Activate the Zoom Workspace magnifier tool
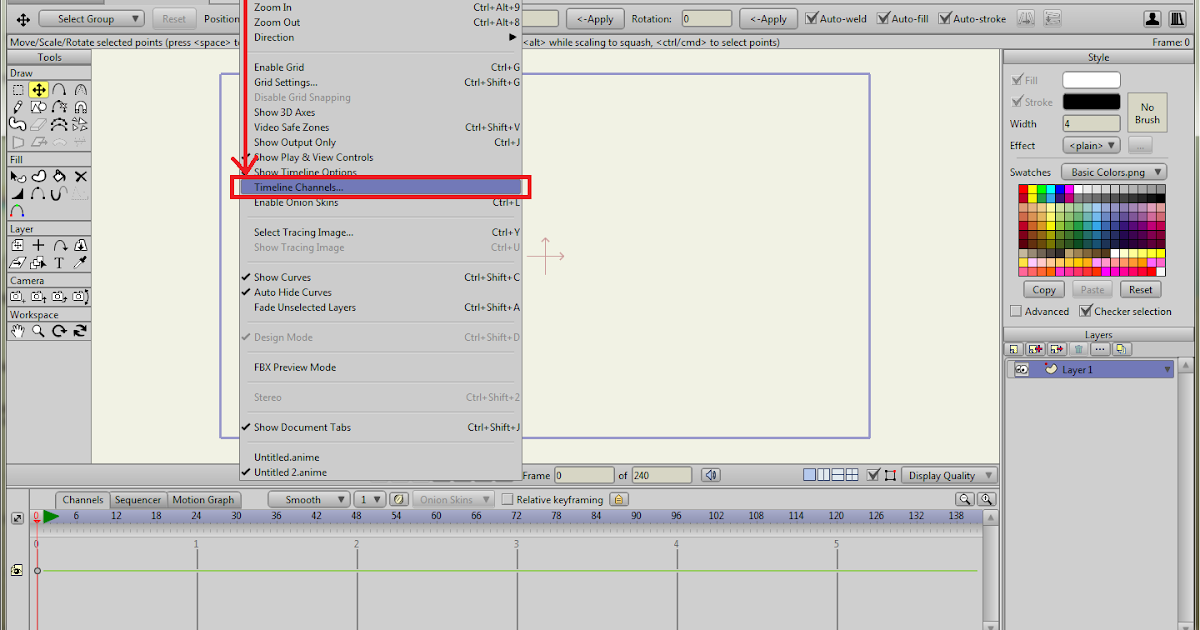The image size is (1200, 630). click(x=38, y=331)
